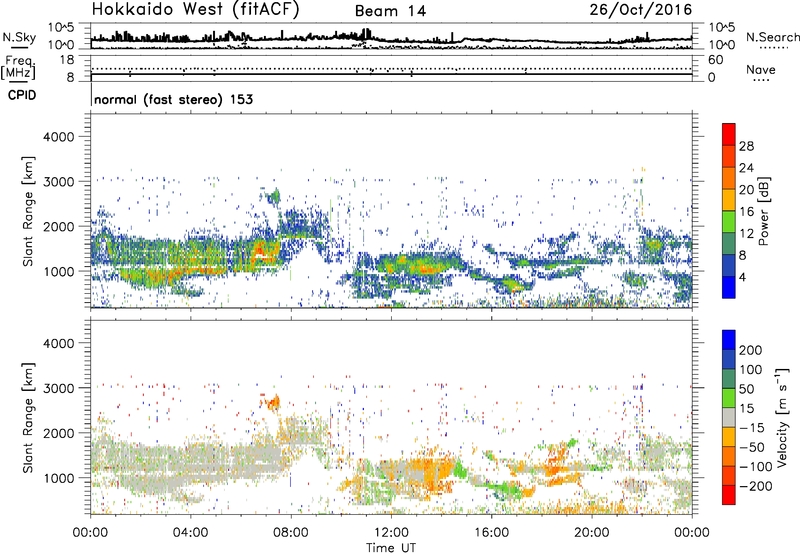The height and width of the screenshot is (554, 800).
Task: Click the "20:00" time tick label
Action: pyautogui.click(x=591, y=533)
